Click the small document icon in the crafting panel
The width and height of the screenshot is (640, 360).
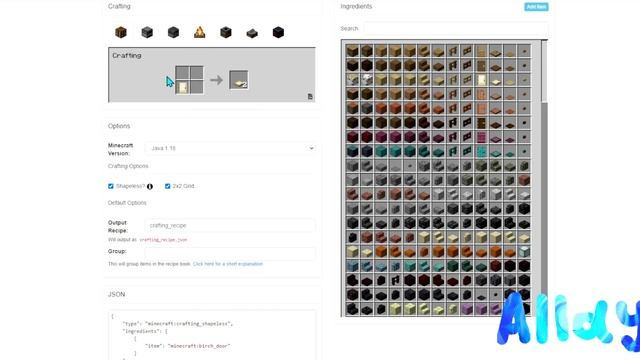point(310,97)
